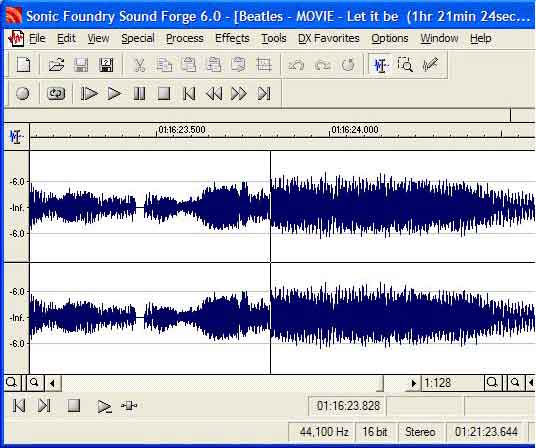Toggle the Edit tool in the main toolbar
The image size is (536, 448).
pyautogui.click(x=380, y=65)
